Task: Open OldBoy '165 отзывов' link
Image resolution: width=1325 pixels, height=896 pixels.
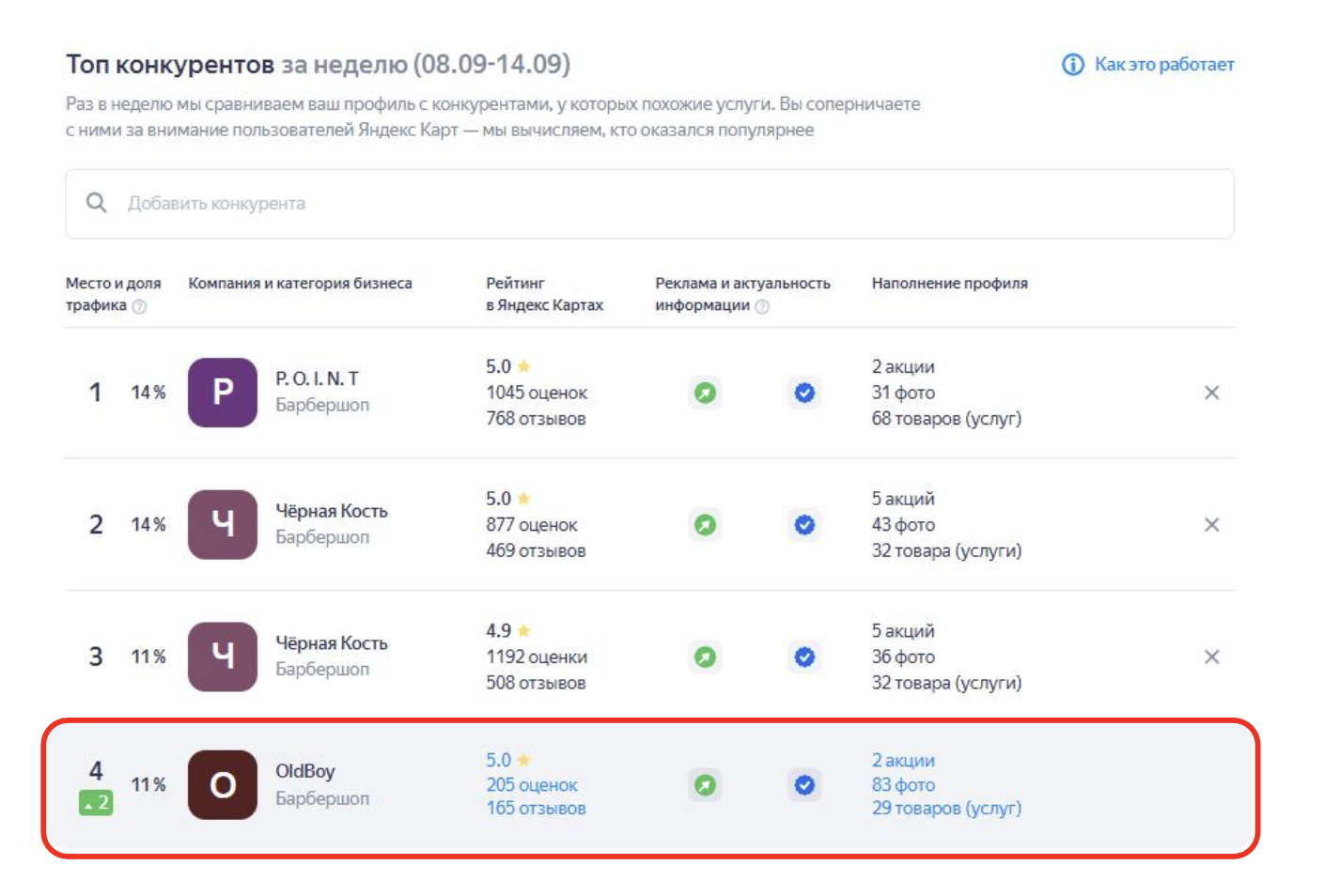Action: [x=536, y=809]
